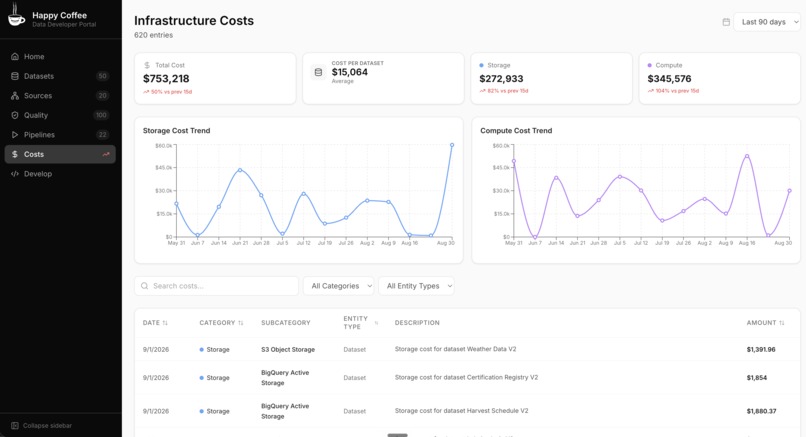Click the trending arrow on Costs item
Screen dimensions: 806x437
106,154
